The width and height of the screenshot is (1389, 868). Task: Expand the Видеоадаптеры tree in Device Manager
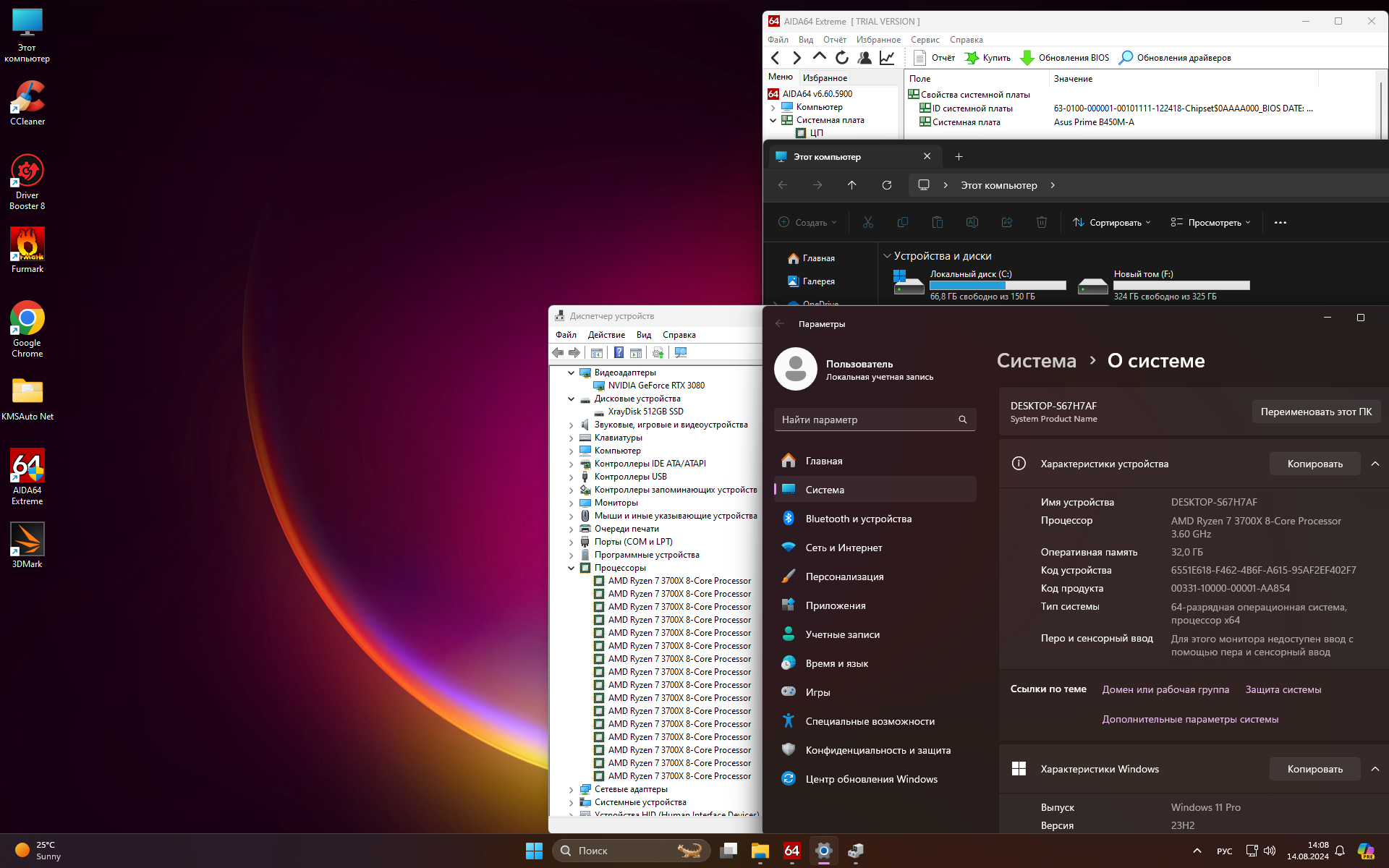(571, 372)
